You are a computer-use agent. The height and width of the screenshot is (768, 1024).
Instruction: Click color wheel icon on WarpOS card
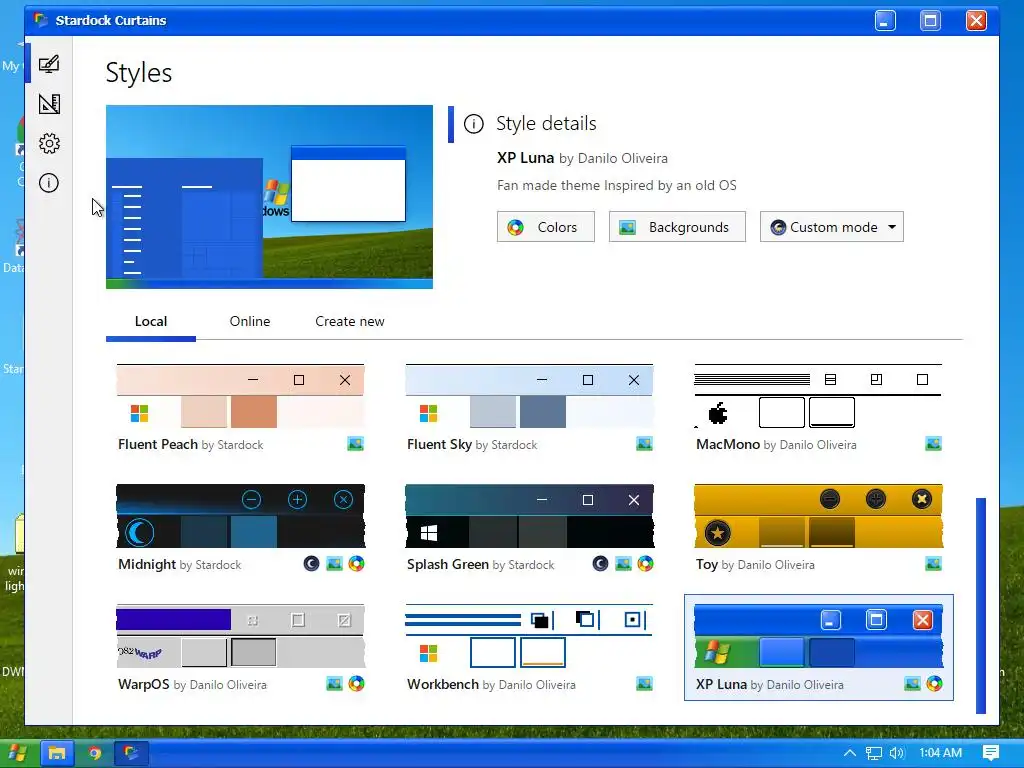pyautogui.click(x=356, y=684)
